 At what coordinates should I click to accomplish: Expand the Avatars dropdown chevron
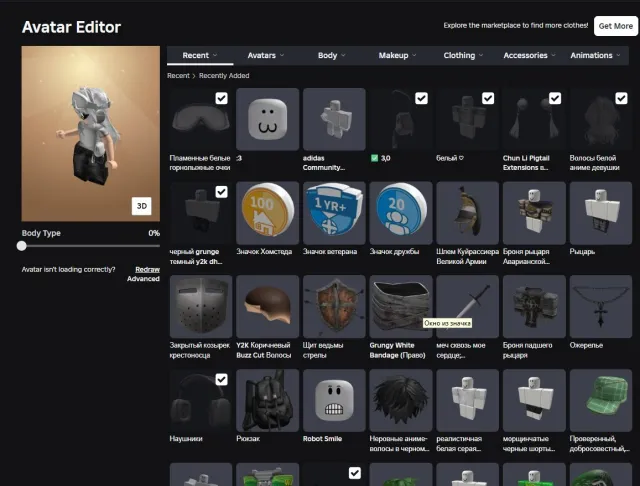pos(282,55)
